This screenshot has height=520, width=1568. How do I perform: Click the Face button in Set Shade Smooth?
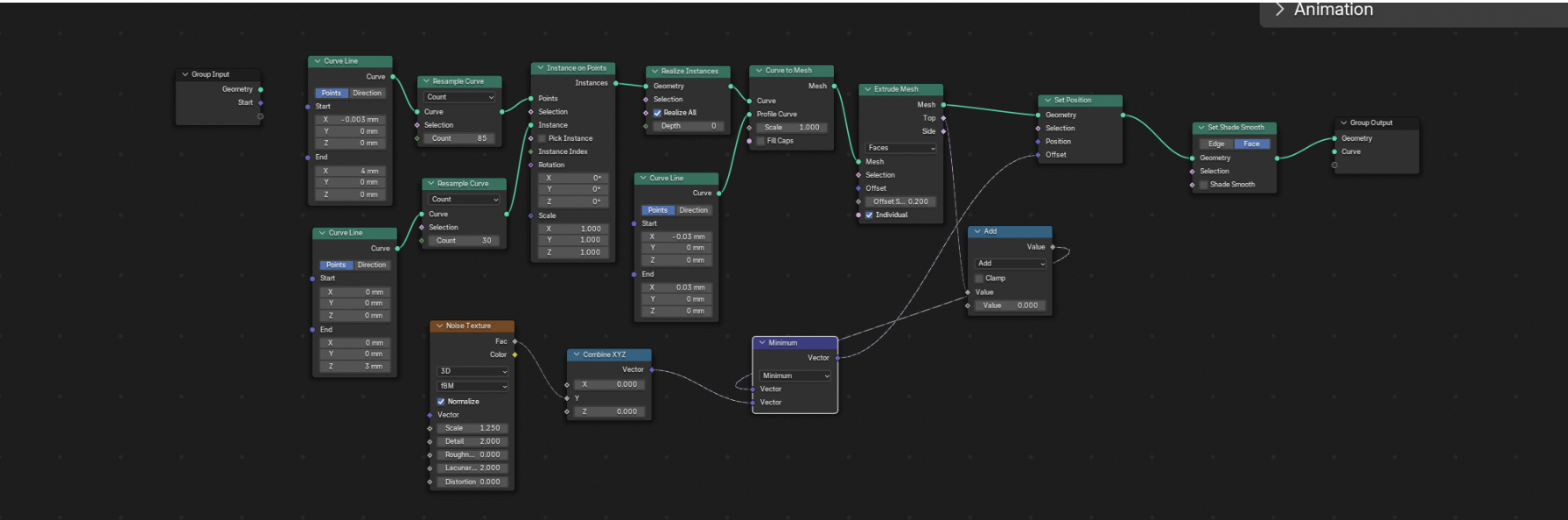tap(1251, 144)
